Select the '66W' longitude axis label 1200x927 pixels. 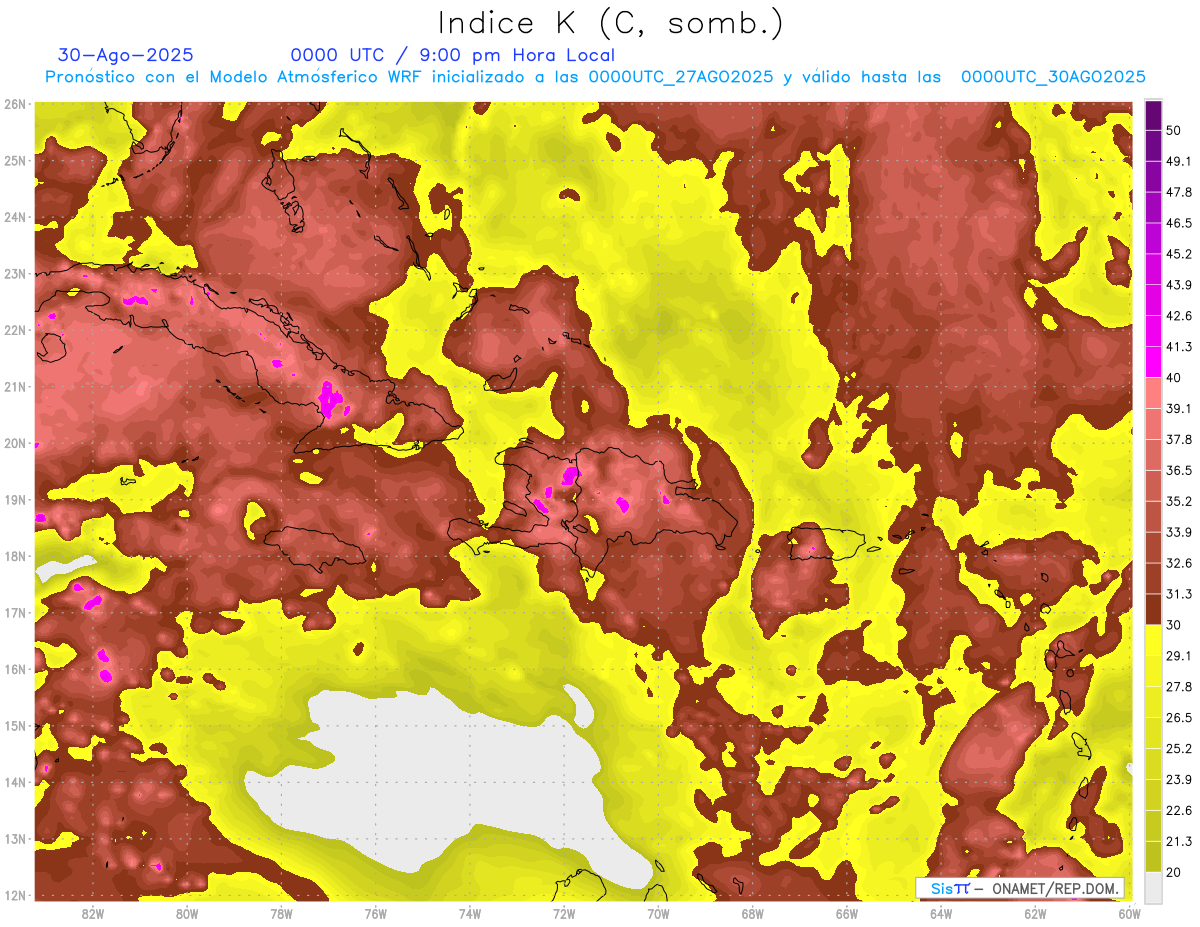click(x=846, y=914)
